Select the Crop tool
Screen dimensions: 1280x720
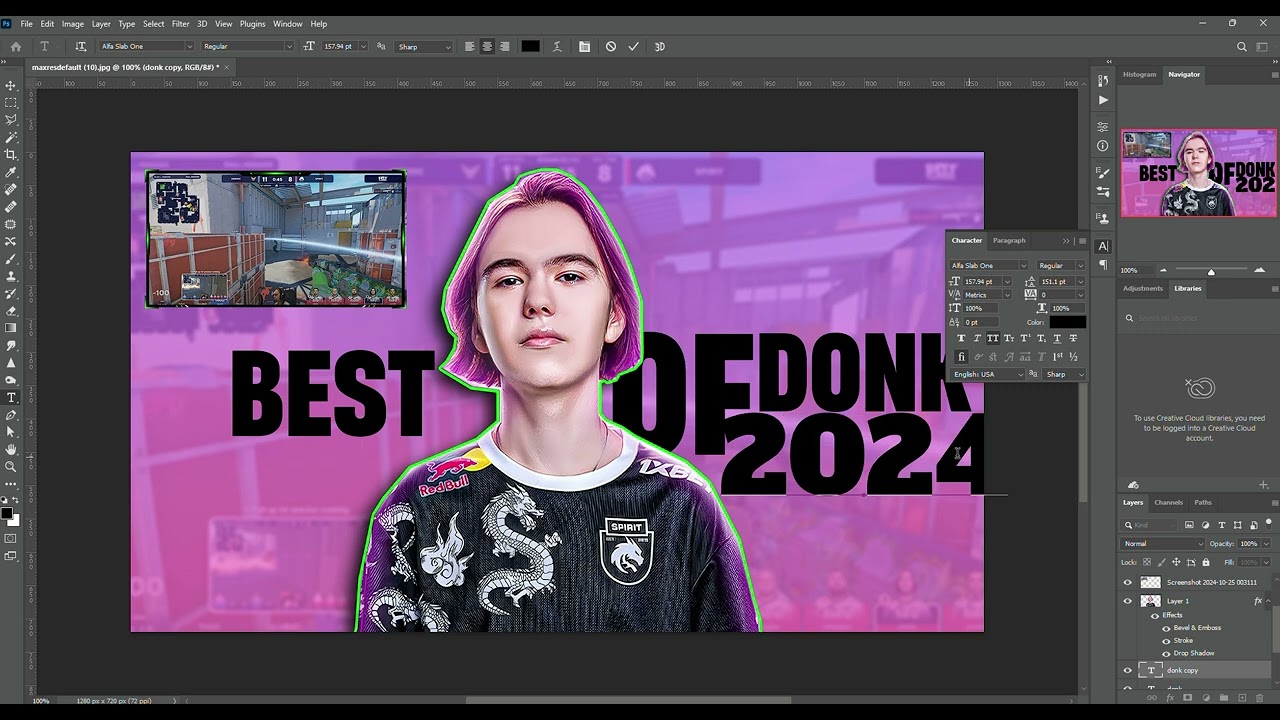[x=11, y=154]
